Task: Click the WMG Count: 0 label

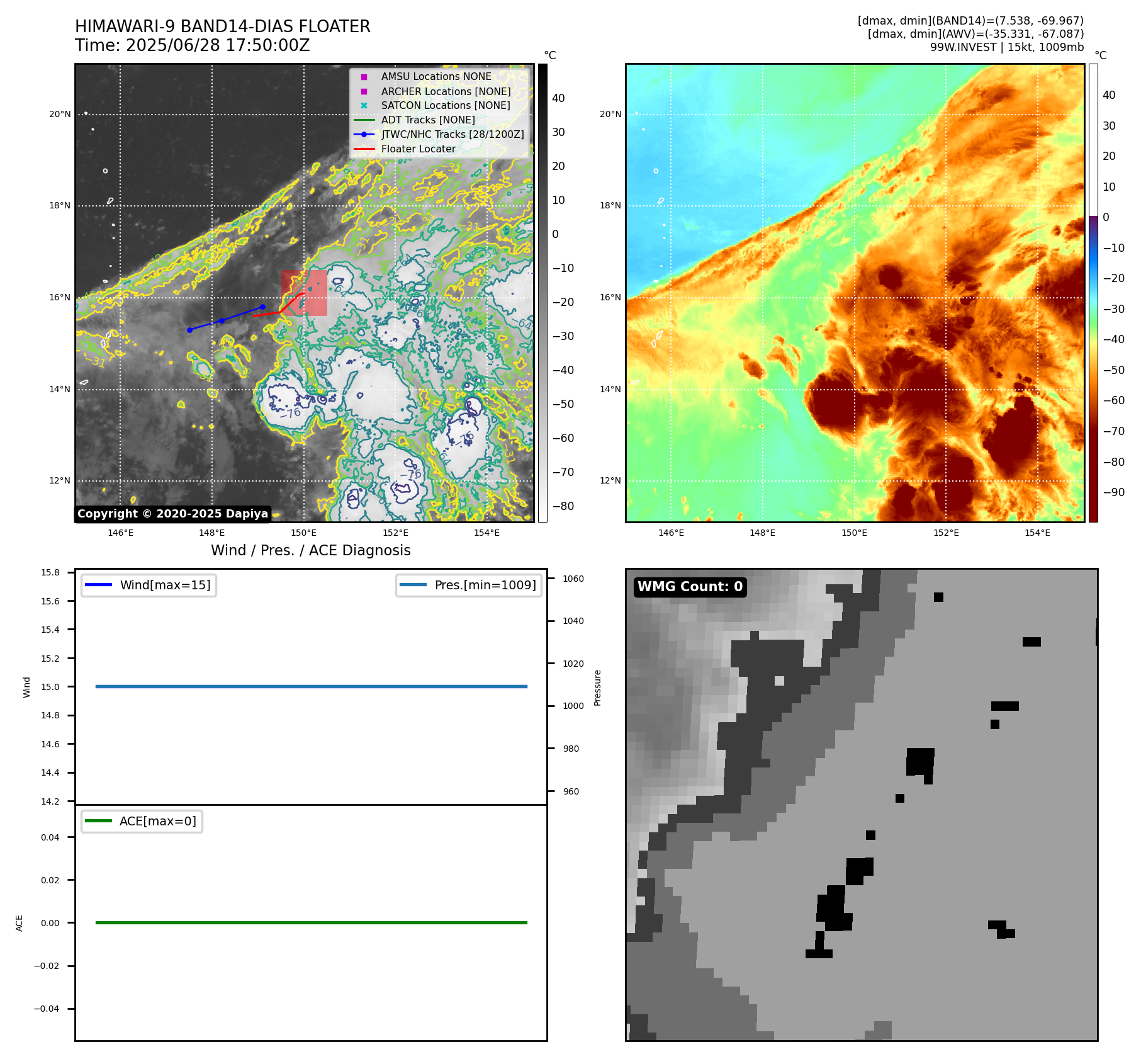Action: tap(690, 587)
